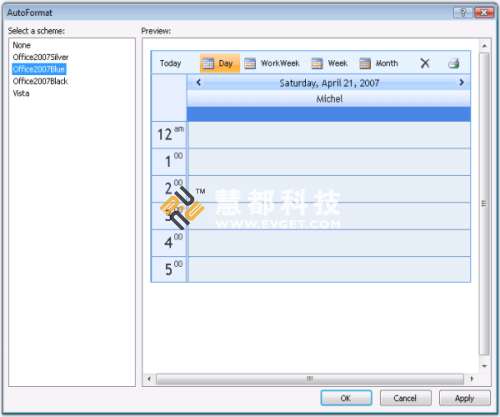The image size is (500, 417).
Task: Click the Apply button
Action: coord(465,398)
